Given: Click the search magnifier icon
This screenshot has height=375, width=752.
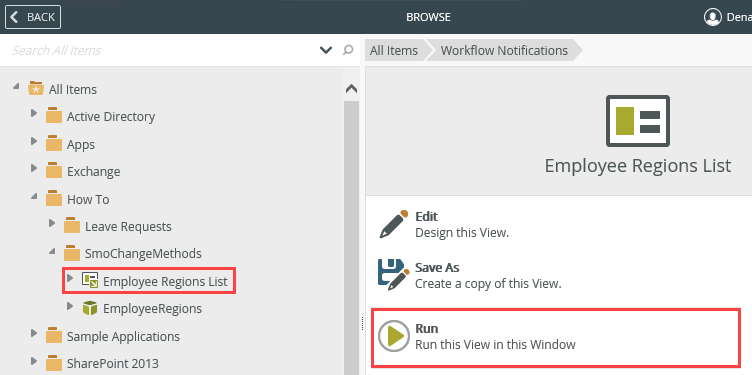Looking at the screenshot, I should (x=348, y=50).
